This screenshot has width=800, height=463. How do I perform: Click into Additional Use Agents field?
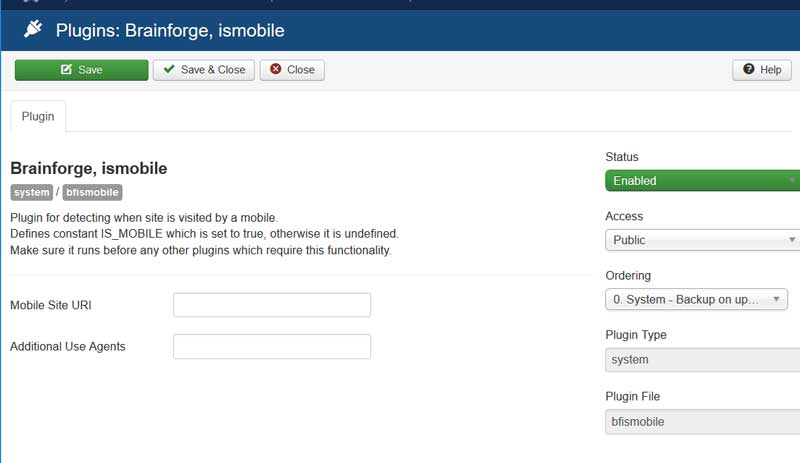272,347
